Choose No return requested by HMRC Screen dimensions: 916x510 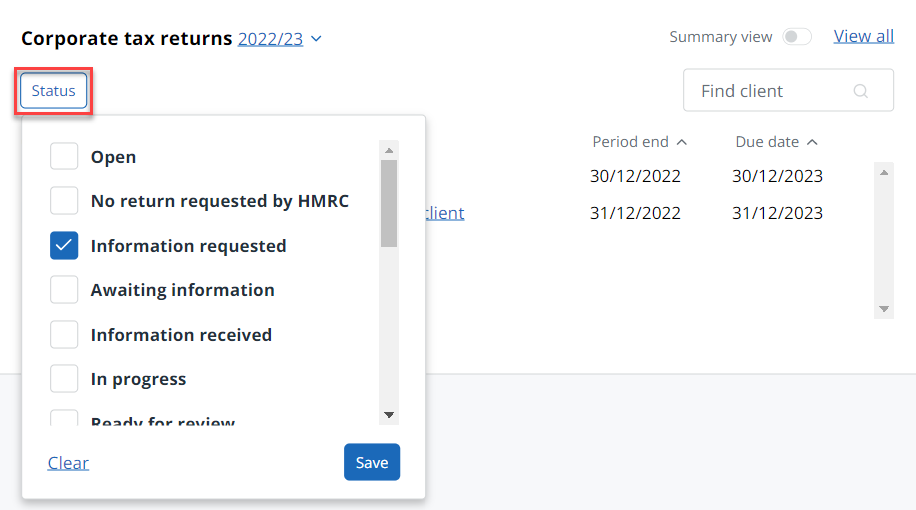(64, 201)
